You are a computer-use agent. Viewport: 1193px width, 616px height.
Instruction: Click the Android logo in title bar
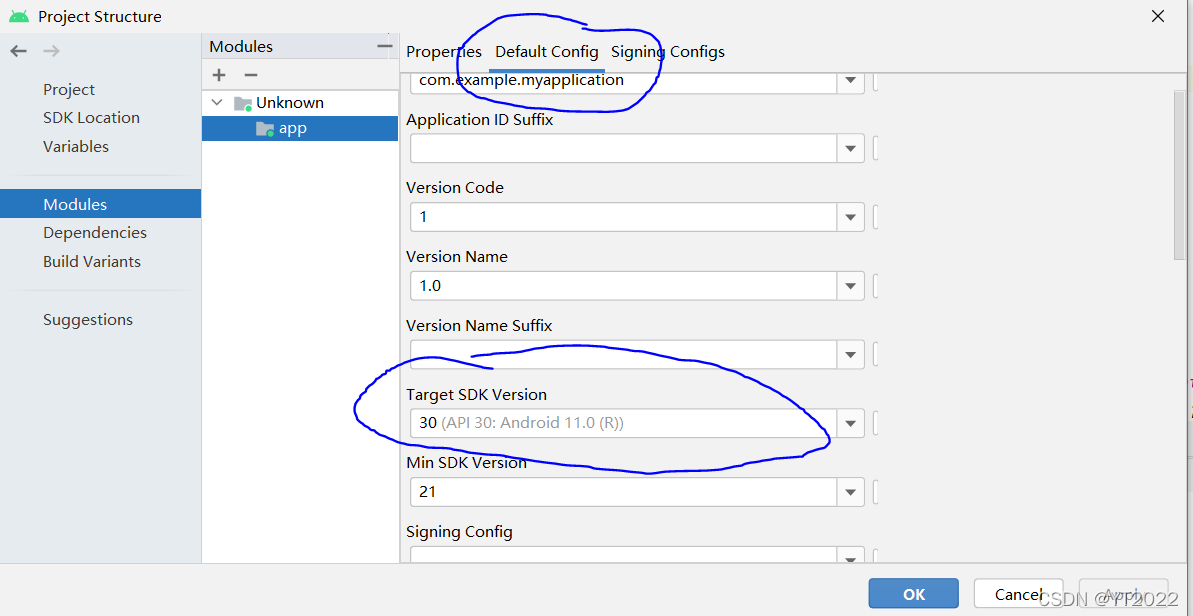(x=19, y=16)
